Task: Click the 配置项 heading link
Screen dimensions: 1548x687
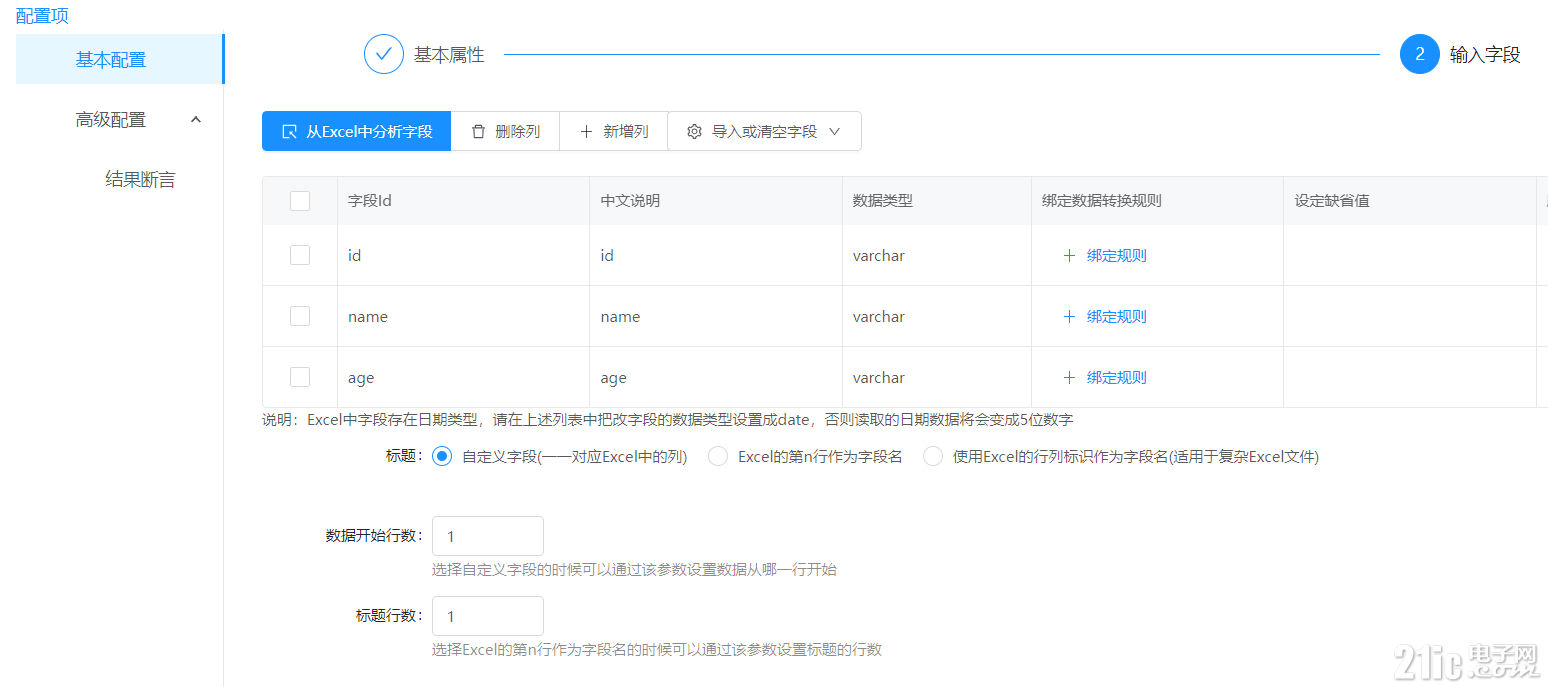Action: click(x=43, y=16)
